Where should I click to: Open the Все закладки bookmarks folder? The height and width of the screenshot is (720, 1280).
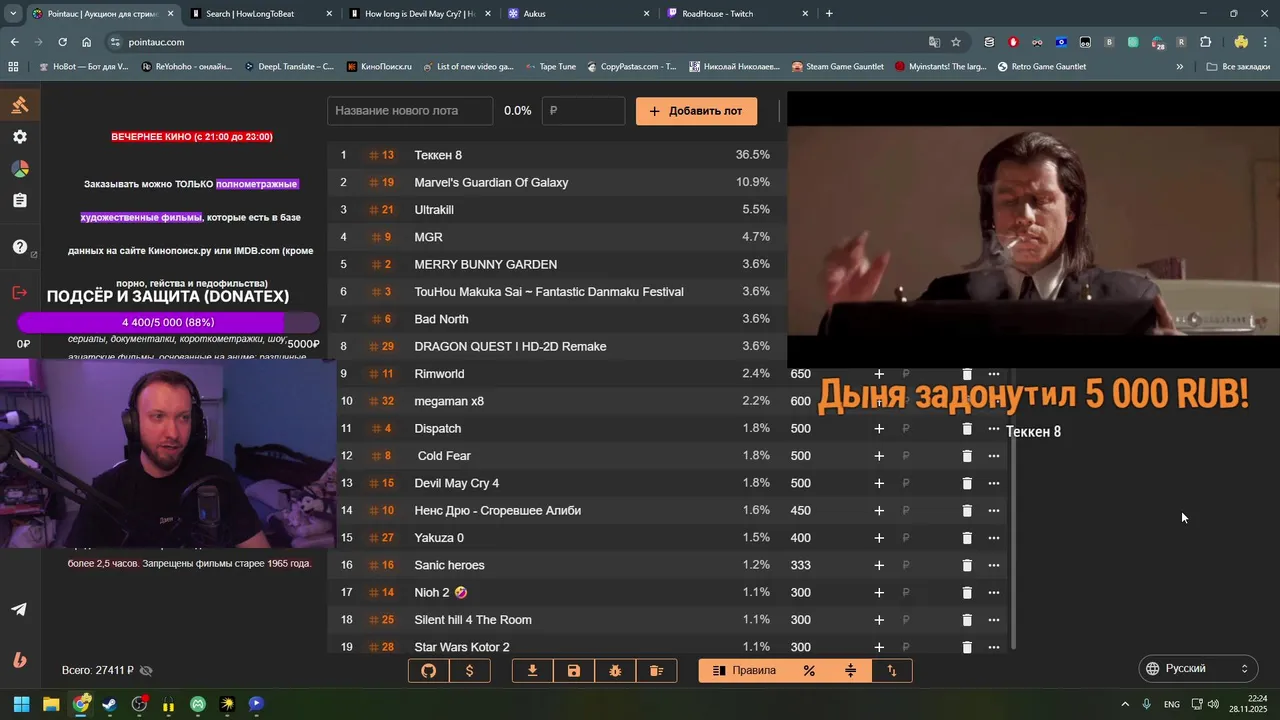pyautogui.click(x=1238, y=67)
